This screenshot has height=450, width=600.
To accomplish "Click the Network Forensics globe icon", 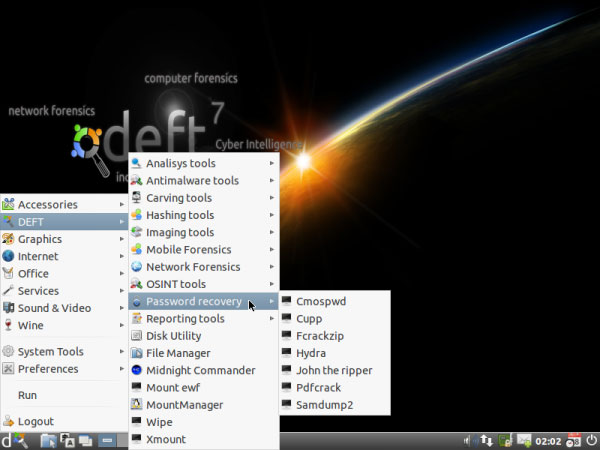I will (x=137, y=266).
